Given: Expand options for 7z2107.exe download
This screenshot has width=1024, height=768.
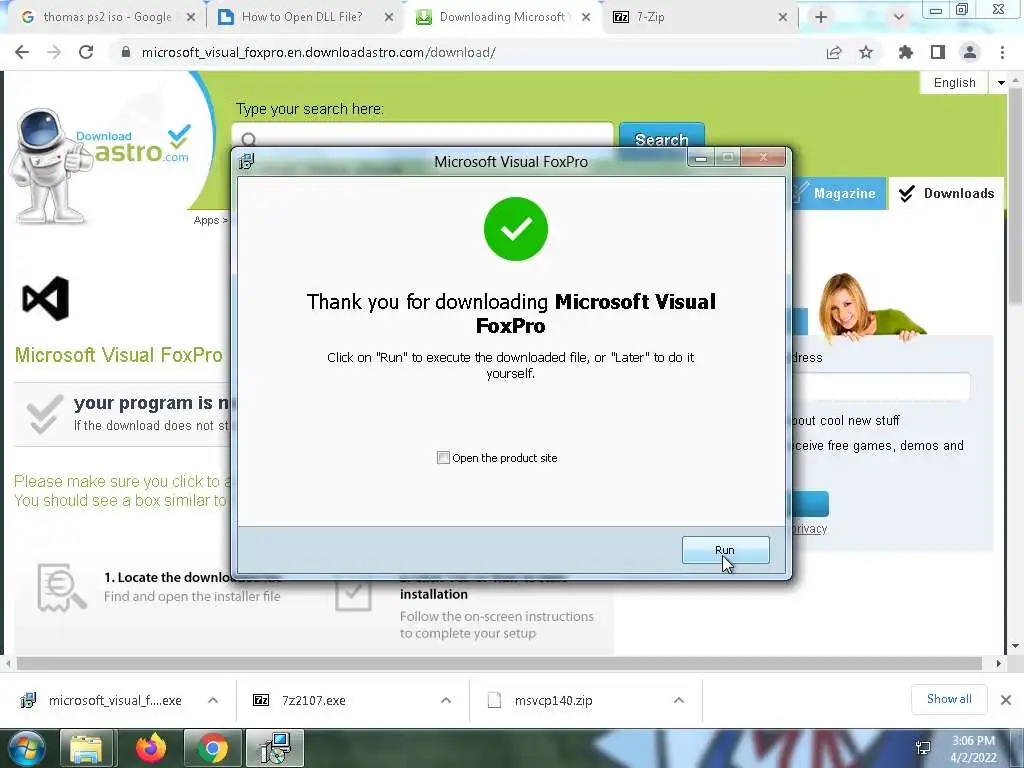Looking at the screenshot, I should (x=446, y=700).
